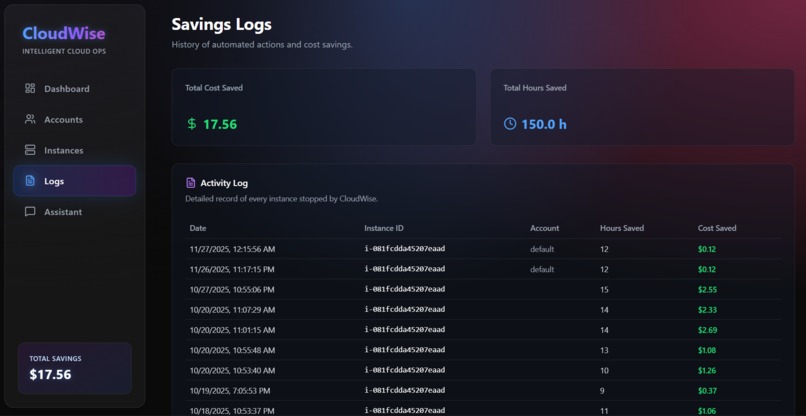
Task: Open the Instances section
Action: tap(75, 150)
